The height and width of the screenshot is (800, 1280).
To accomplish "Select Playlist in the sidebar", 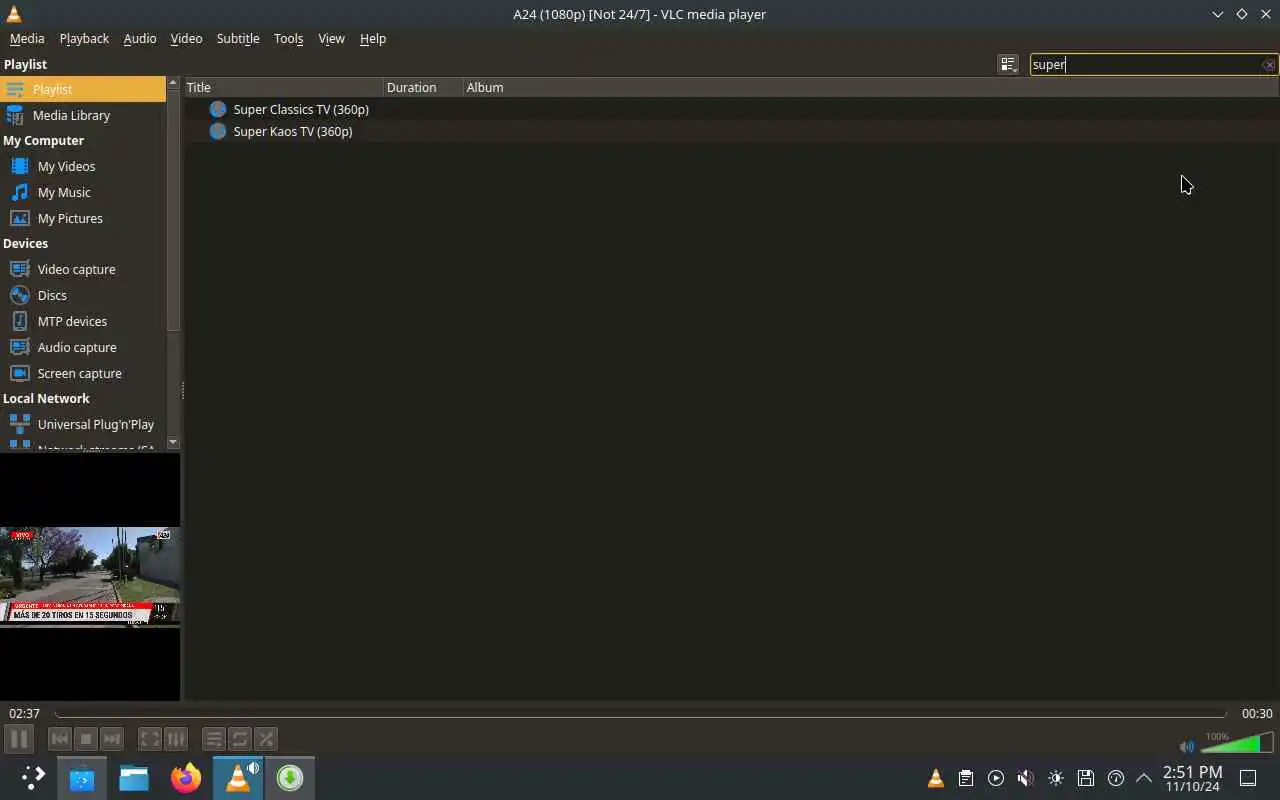I will (x=83, y=89).
